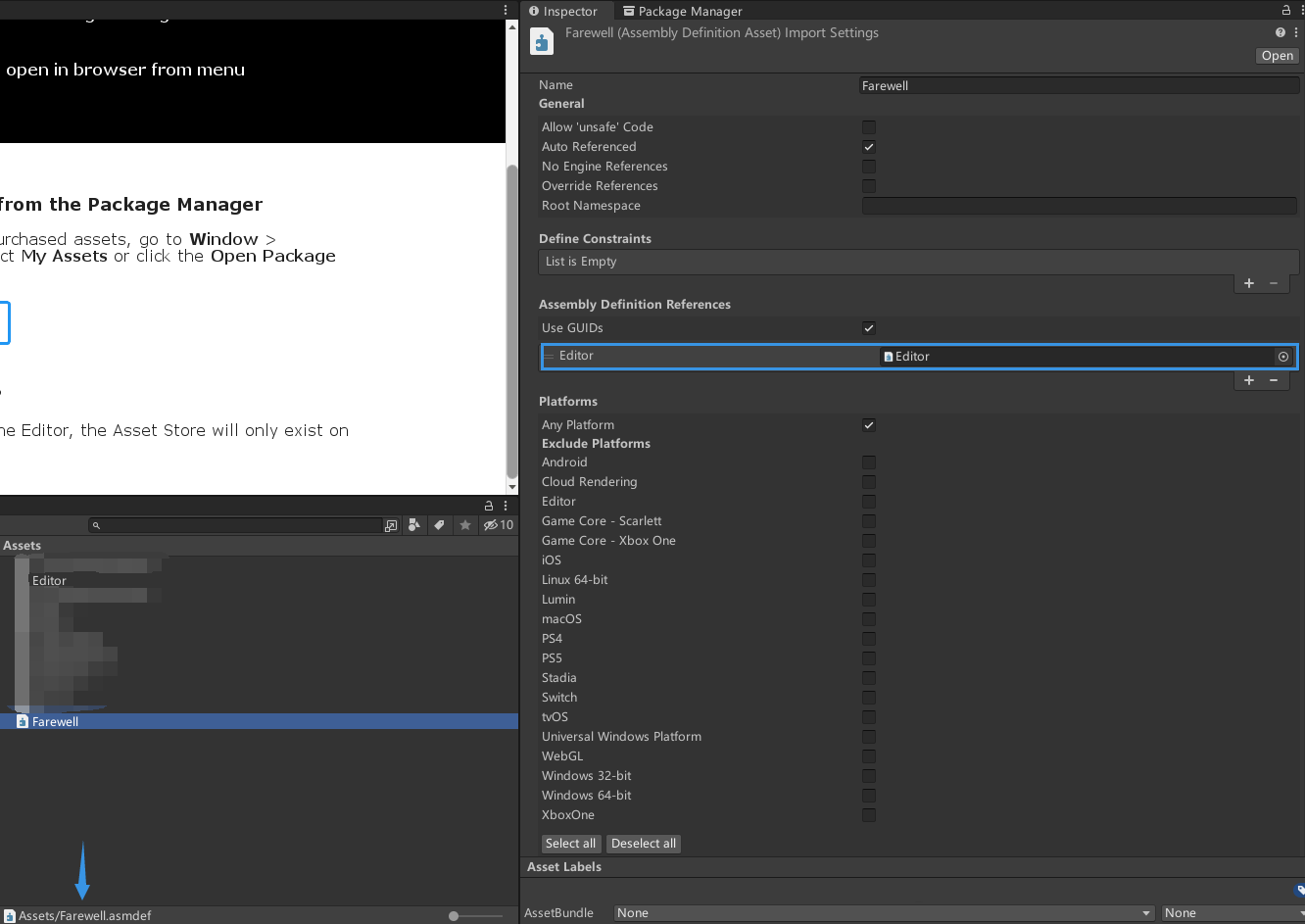Open the import settings context menu dots
Image resolution: width=1305 pixels, height=924 pixels.
[x=1296, y=32]
